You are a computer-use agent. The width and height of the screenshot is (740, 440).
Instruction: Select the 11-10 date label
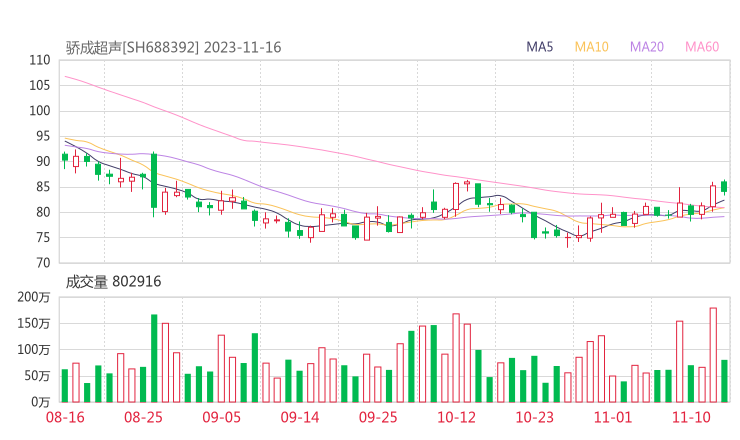690,418
